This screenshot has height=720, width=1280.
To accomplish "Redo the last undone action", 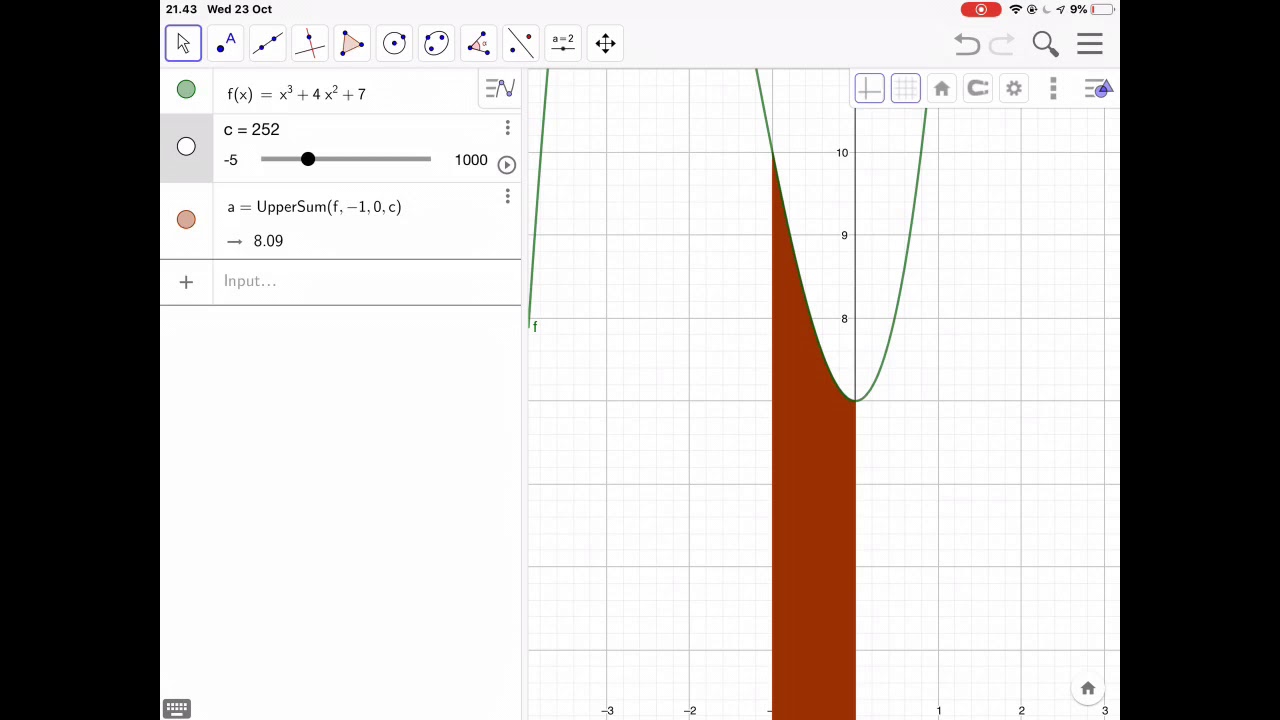I will pos(1002,44).
